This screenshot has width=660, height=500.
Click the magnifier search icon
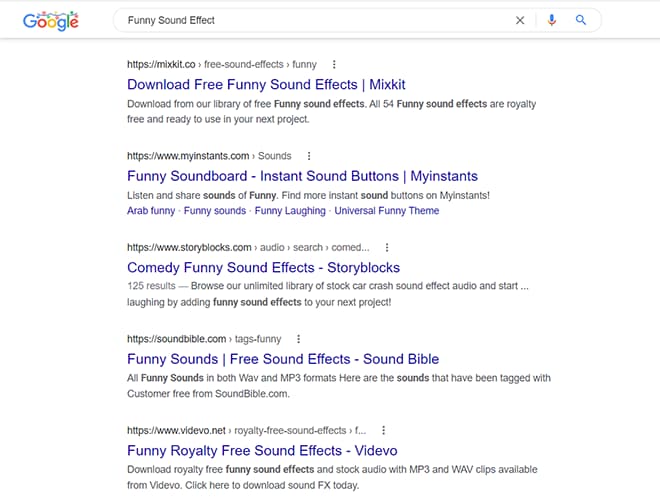click(x=581, y=20)
